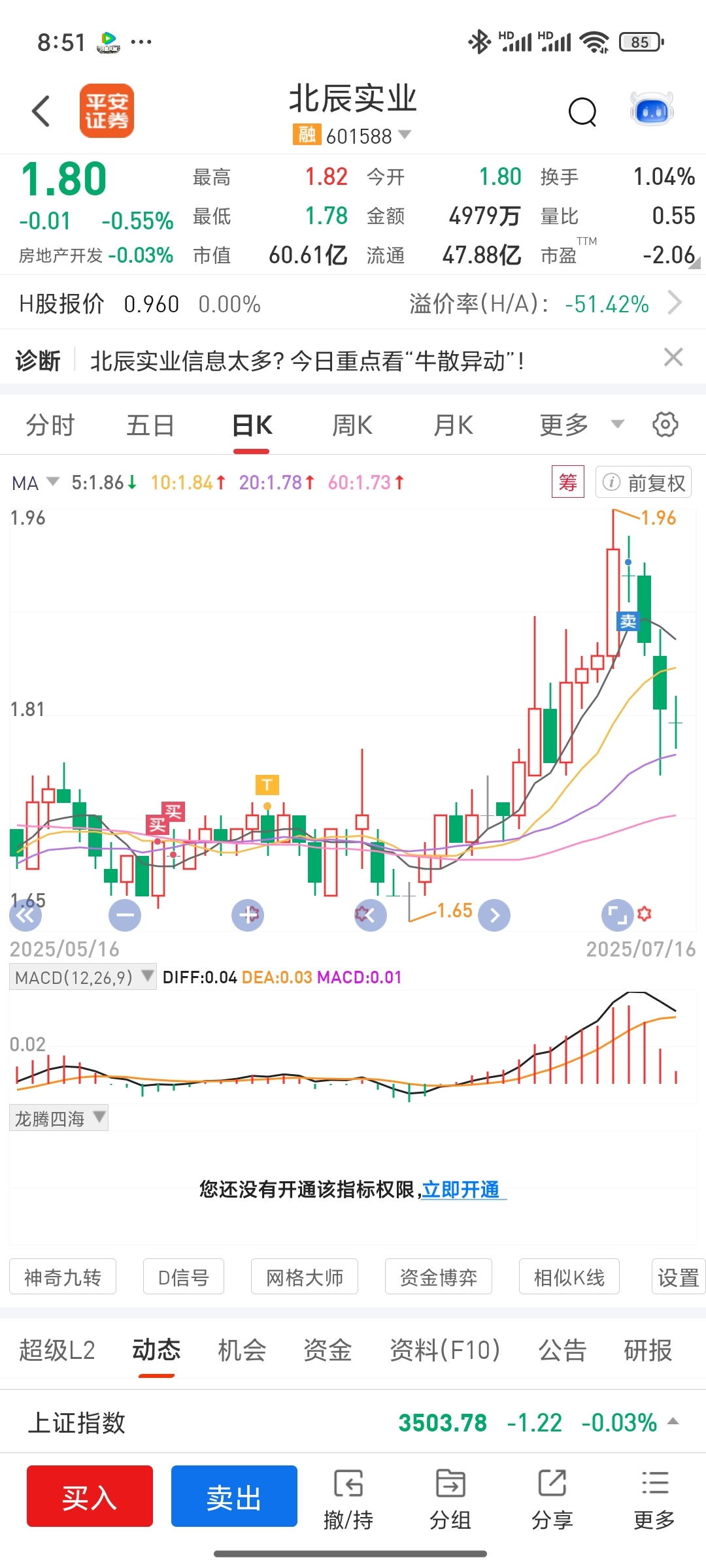This screenshot has height=1568, width=706.
Task: Tap the 融 margin badge
Action: 307,135
